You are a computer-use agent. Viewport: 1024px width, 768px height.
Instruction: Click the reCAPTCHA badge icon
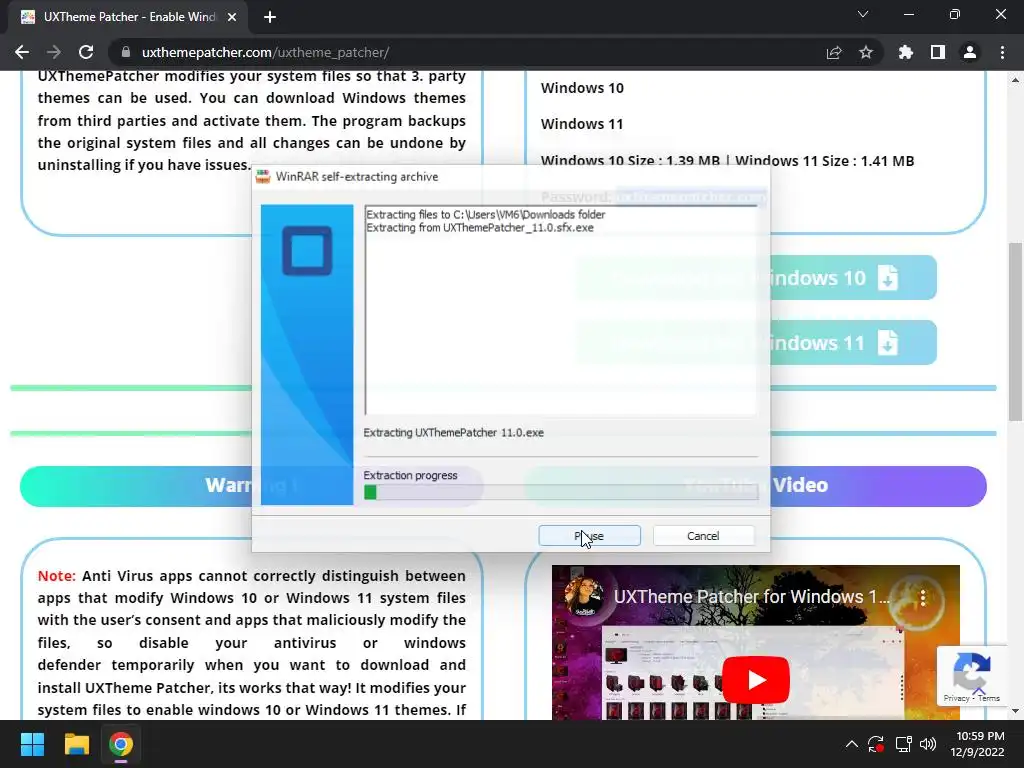point(972,671)
